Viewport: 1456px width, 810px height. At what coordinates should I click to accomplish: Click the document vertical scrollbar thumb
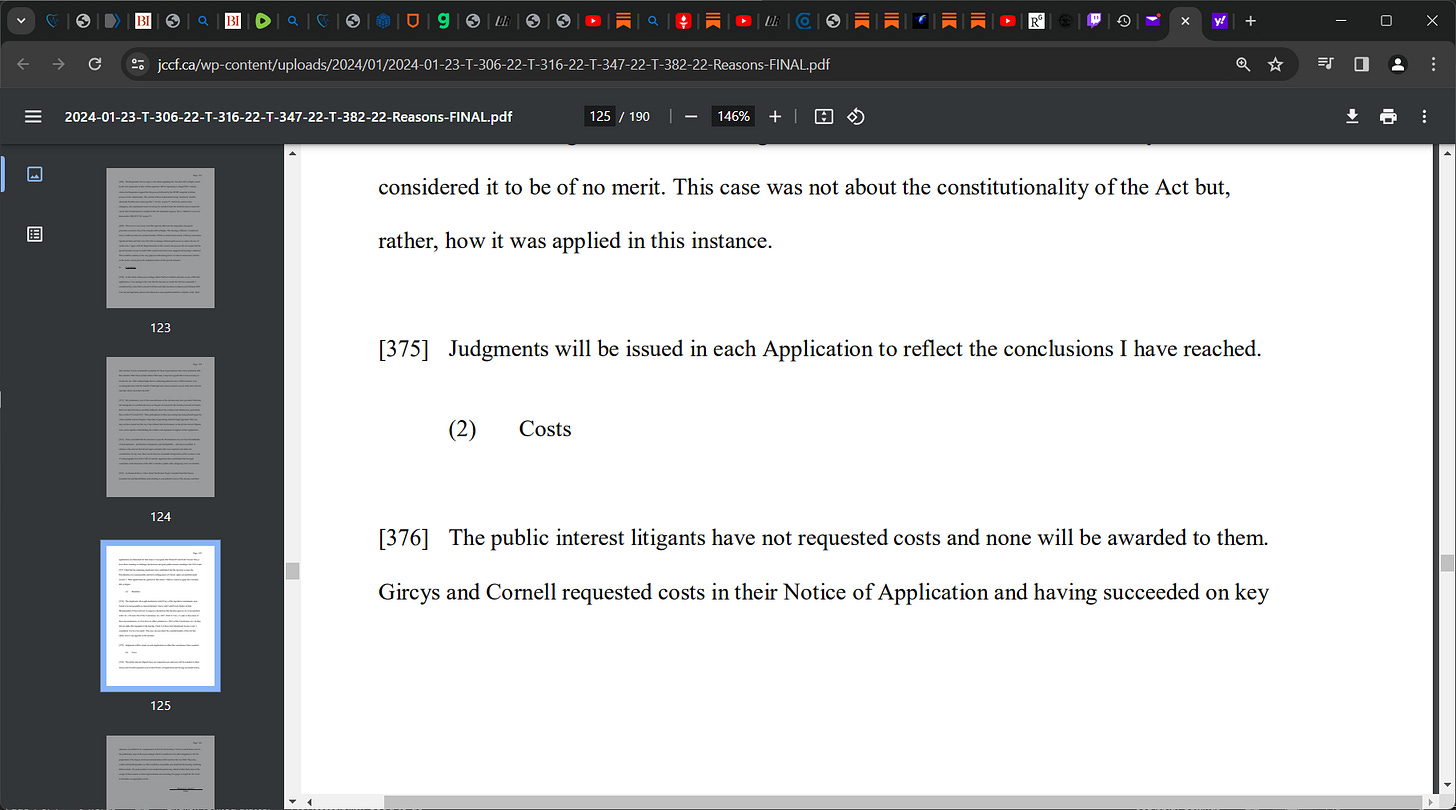tap(1447, 563)
